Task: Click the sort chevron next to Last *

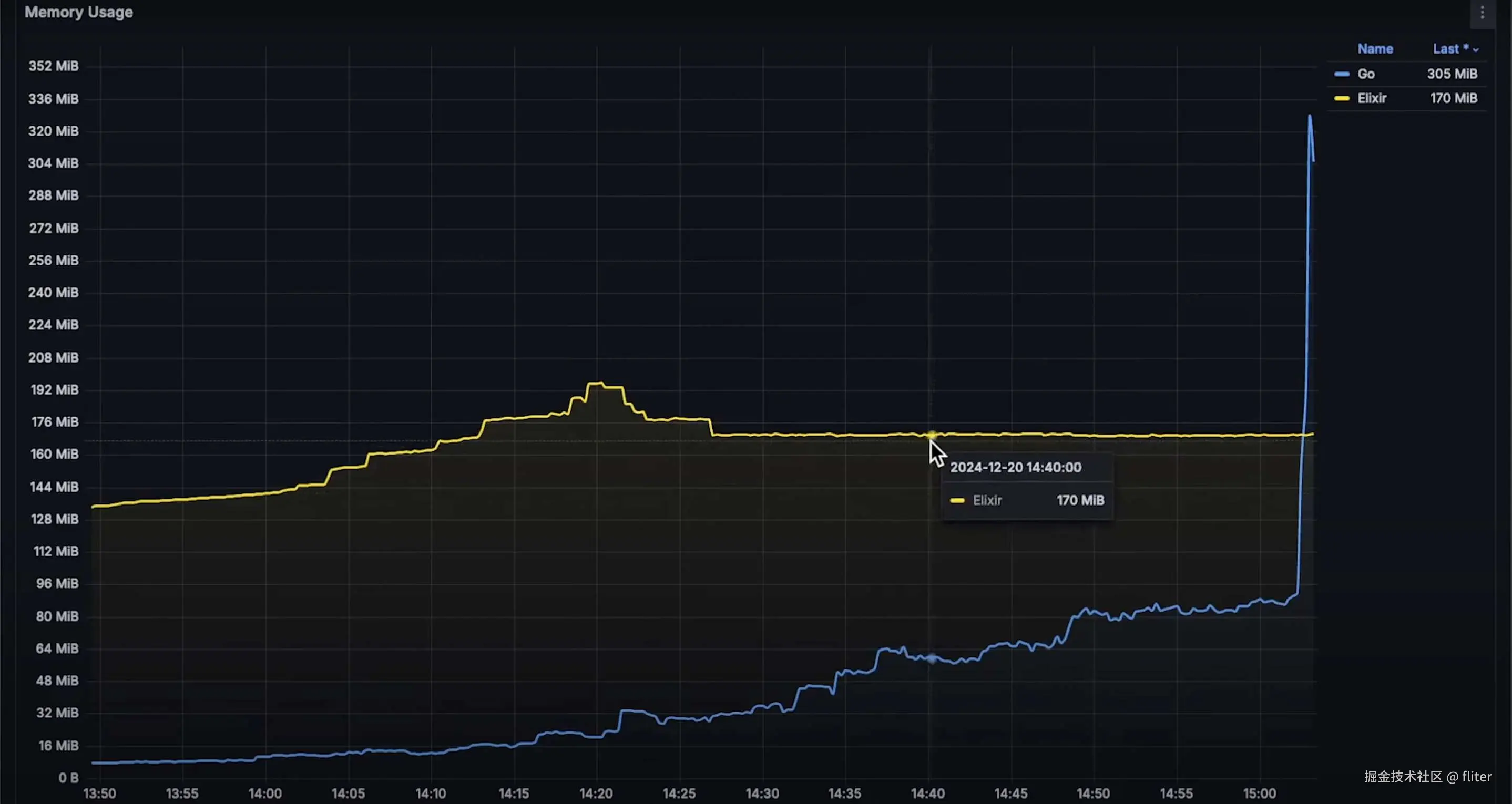Action: 1476,50
